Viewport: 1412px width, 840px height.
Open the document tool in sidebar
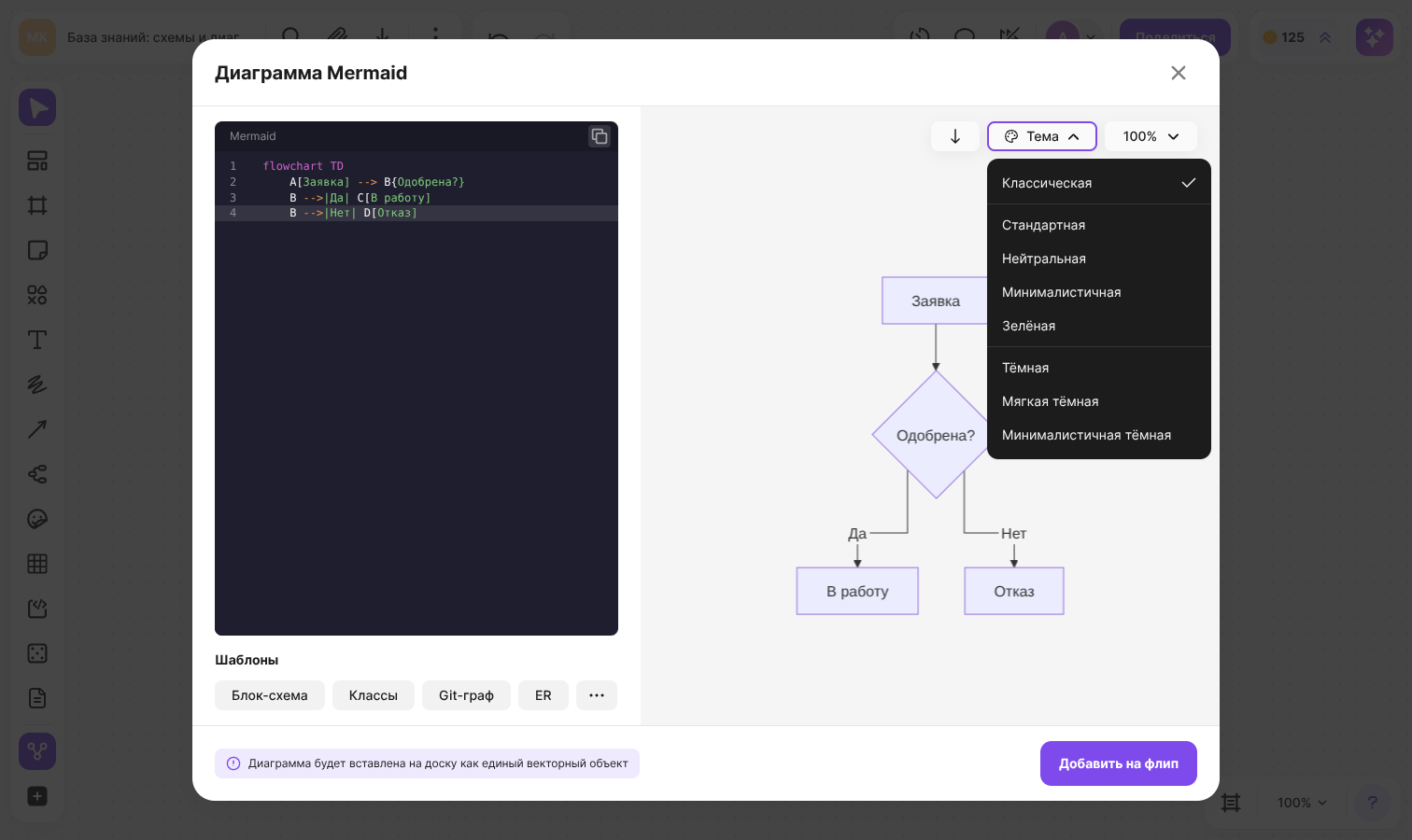pos(37,698)
